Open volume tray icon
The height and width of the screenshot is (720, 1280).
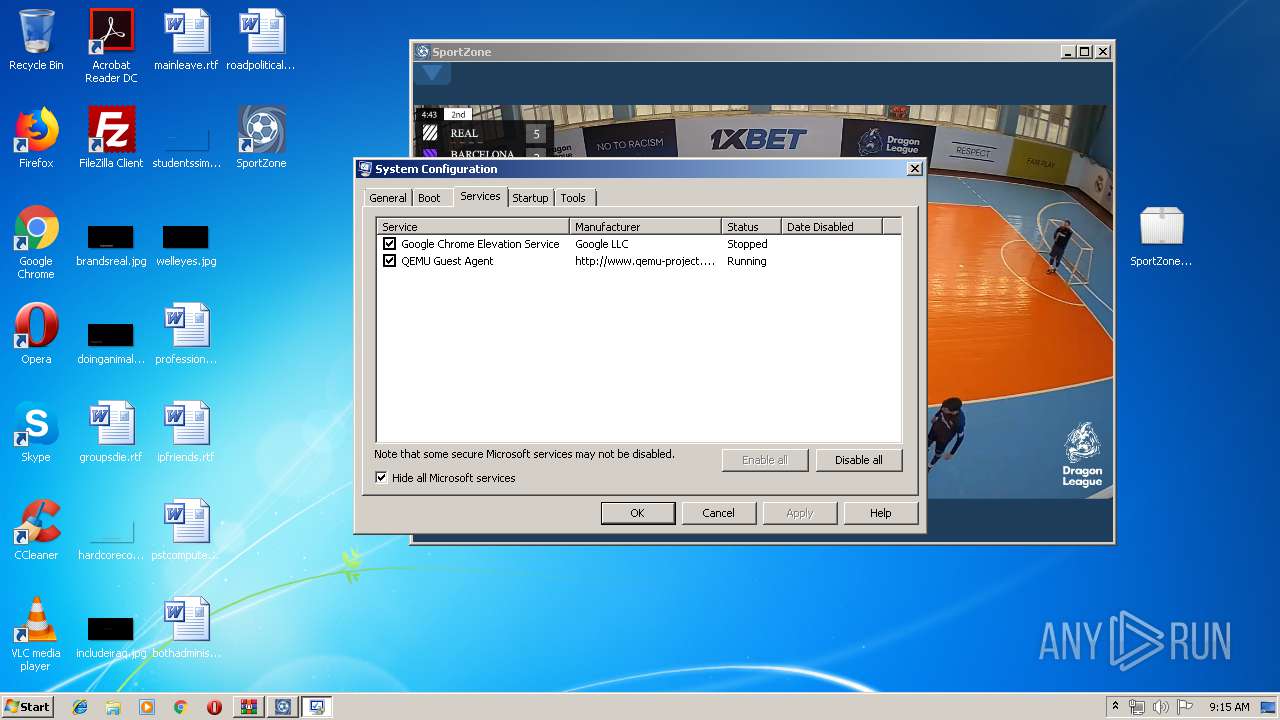pyautogui.click(x=1160, y=707)
